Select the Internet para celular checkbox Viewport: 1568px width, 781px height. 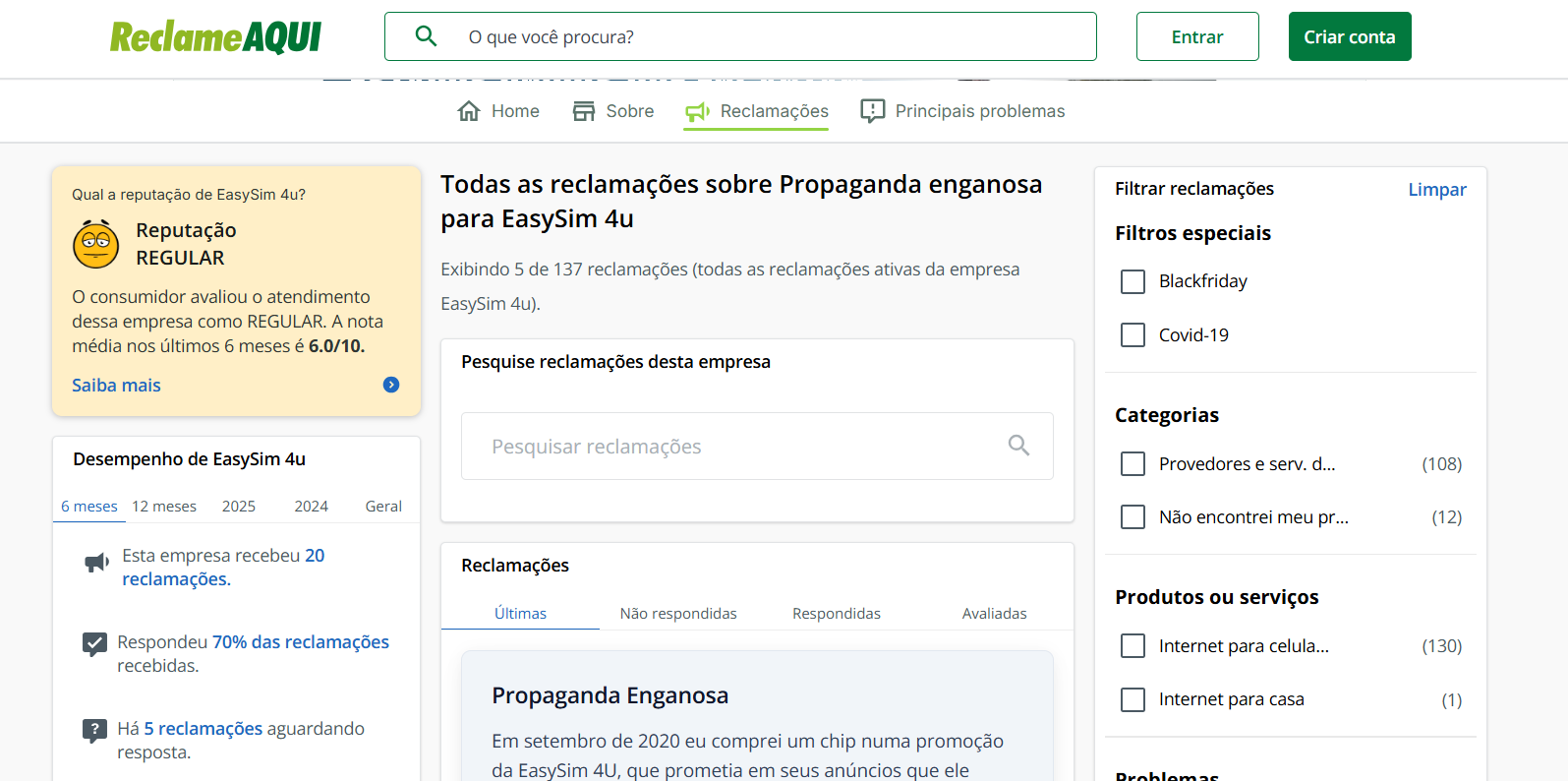[1132, 646]
